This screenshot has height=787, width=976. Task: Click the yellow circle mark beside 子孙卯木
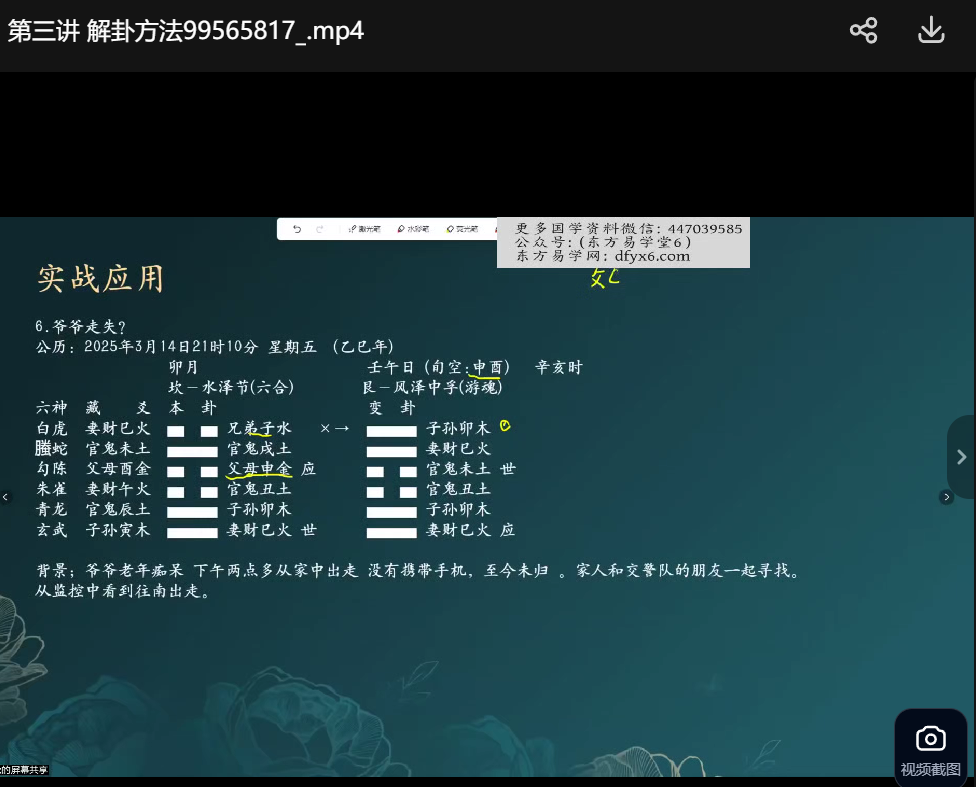[x=505, y=426]
